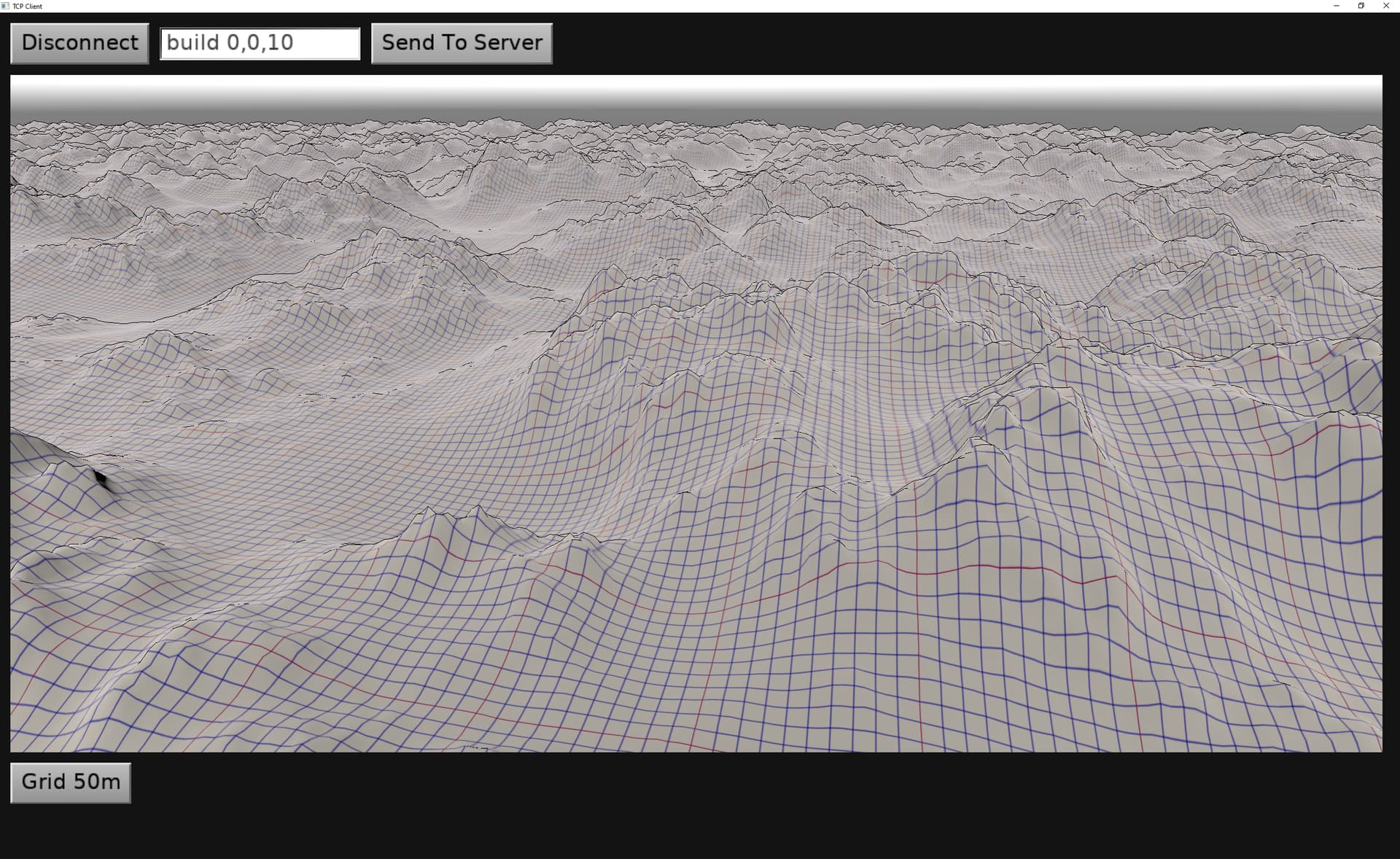
Task: Click the black shadow spot on the left hill
Action: coord(101,478)
